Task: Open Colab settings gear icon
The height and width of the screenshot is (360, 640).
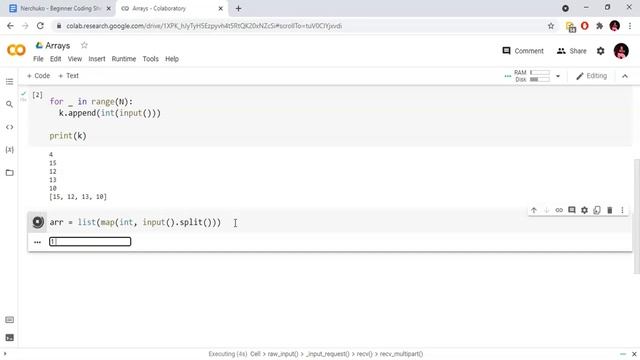Action: [600, 51]
